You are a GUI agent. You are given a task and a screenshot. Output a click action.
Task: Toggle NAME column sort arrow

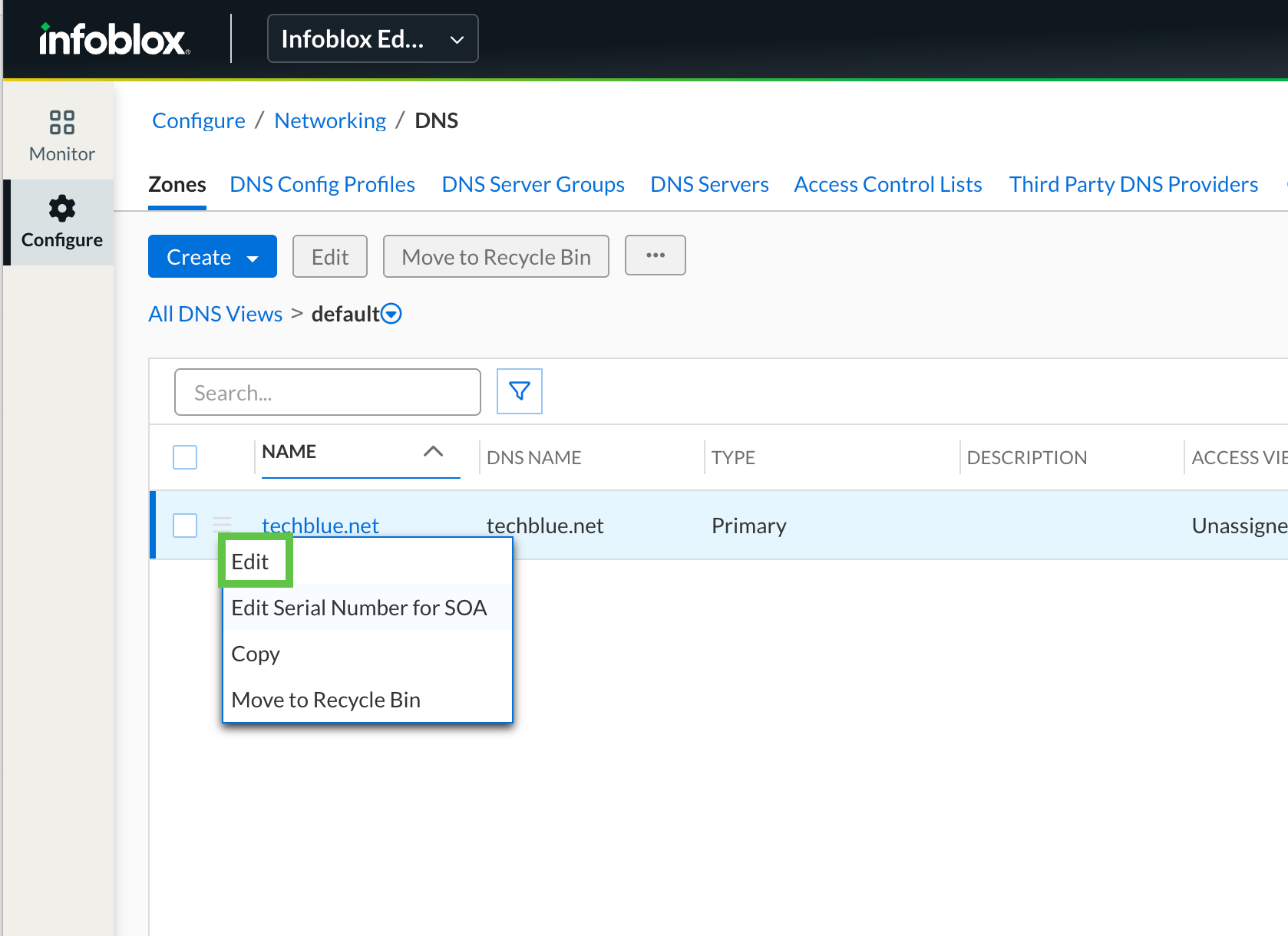433,452
